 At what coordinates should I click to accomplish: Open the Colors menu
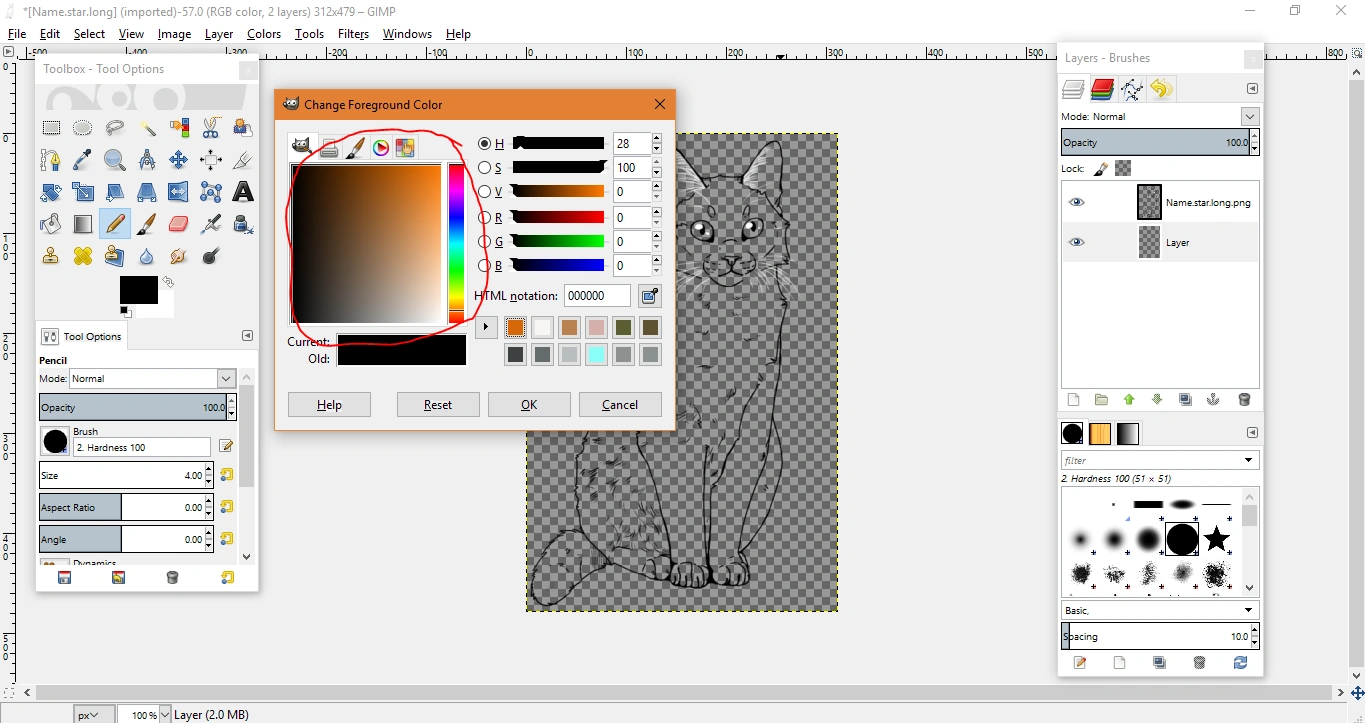pos(264,34)
